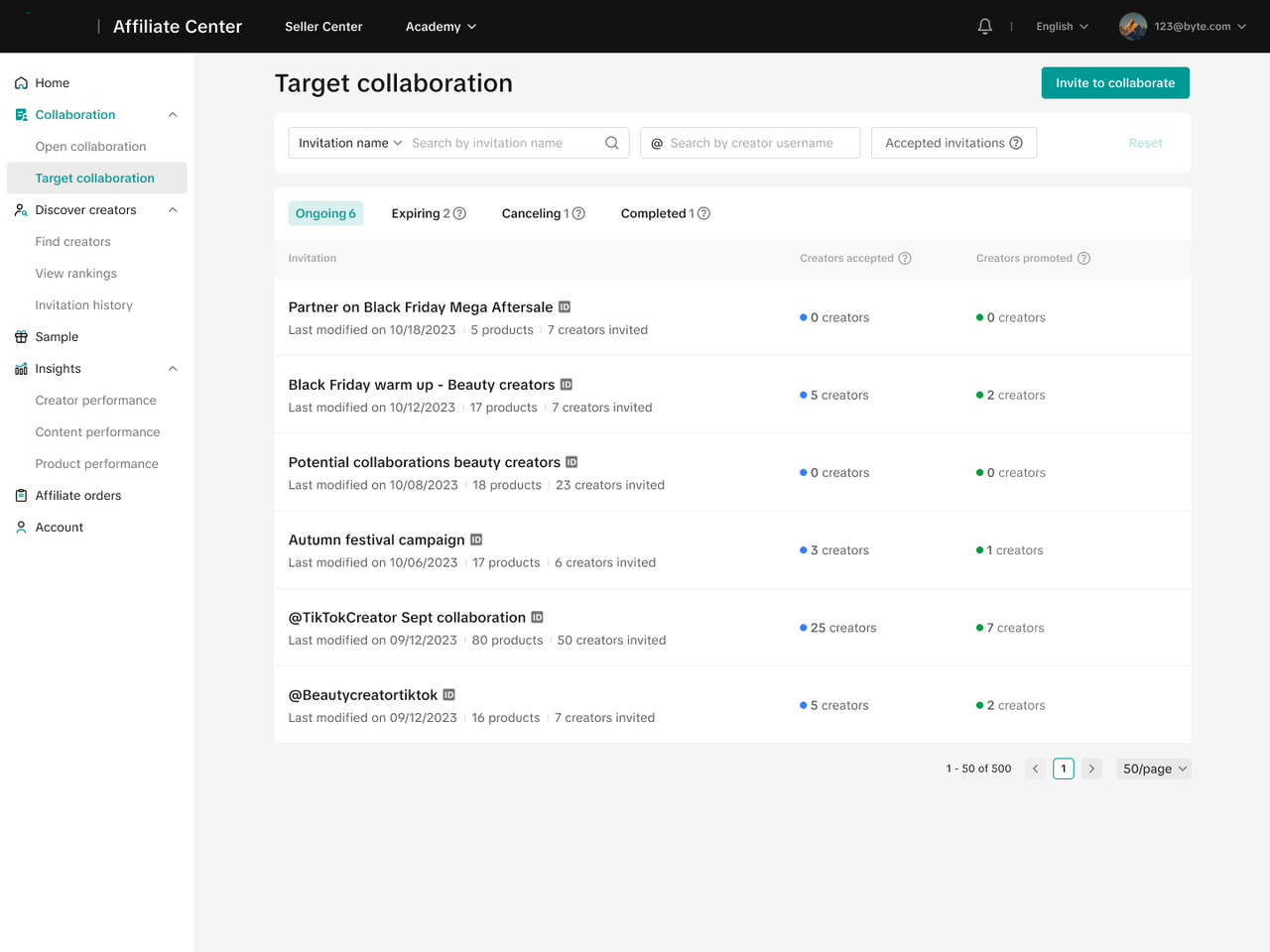The image size is (1270, 952).
Task: Switch to the Completed tab
Action: (x=654, y=213)
